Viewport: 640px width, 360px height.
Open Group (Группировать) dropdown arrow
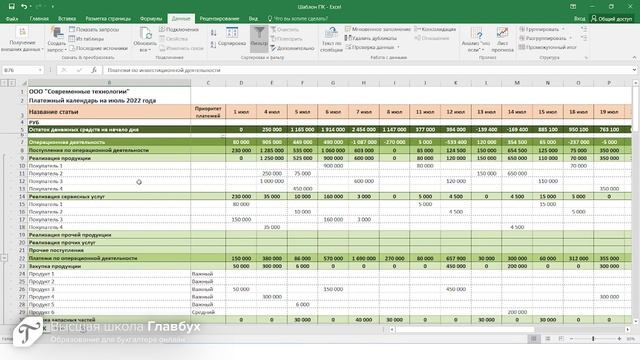point(563,29)
